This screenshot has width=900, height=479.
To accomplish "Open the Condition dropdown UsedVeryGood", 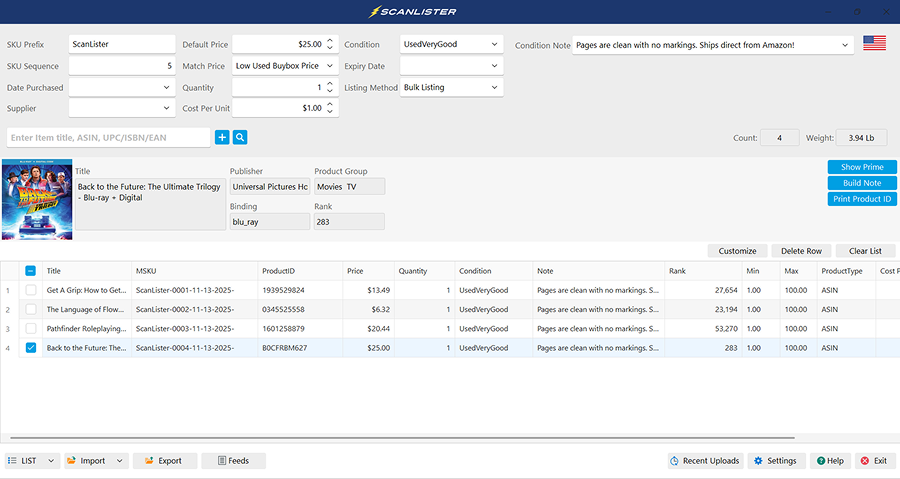I will tap(451, 44).
